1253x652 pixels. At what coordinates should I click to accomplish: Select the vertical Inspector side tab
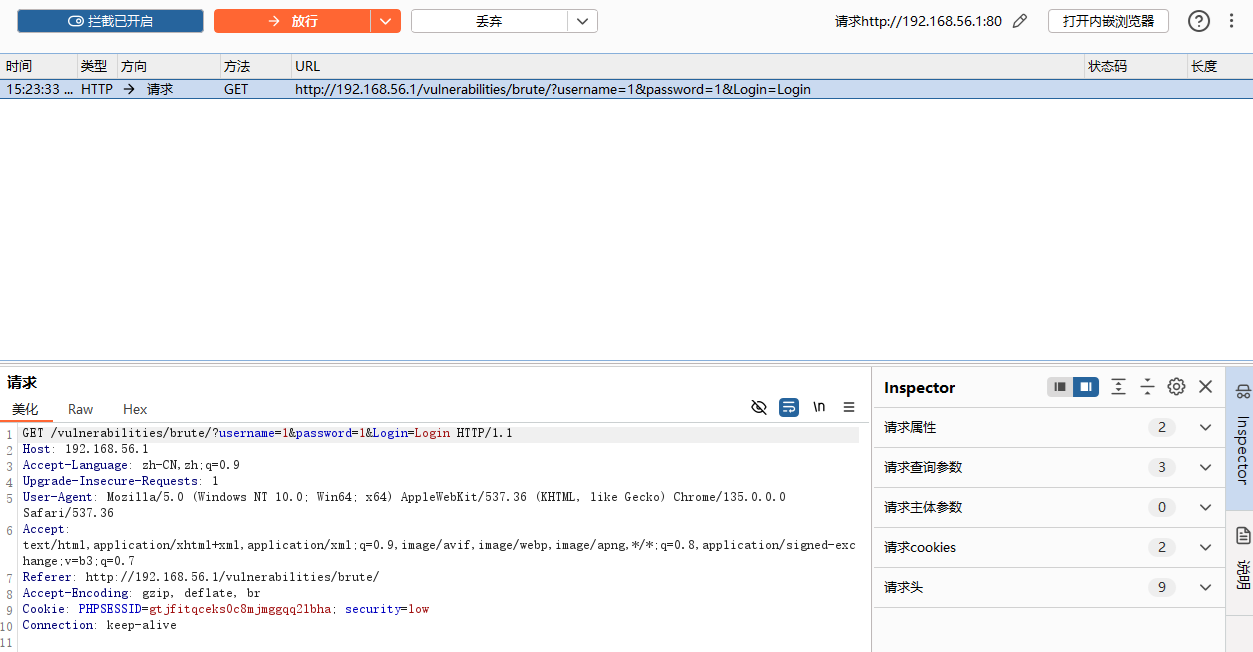coord(1241,440)
